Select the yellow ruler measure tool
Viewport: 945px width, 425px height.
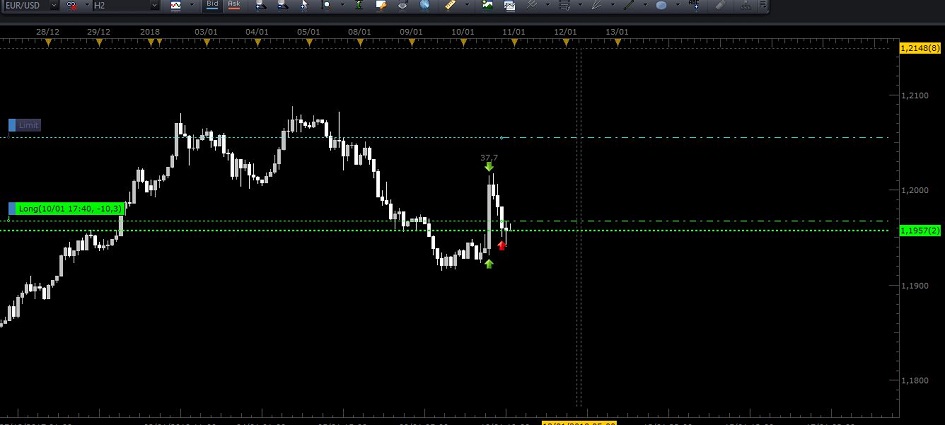tap(450, 6)
